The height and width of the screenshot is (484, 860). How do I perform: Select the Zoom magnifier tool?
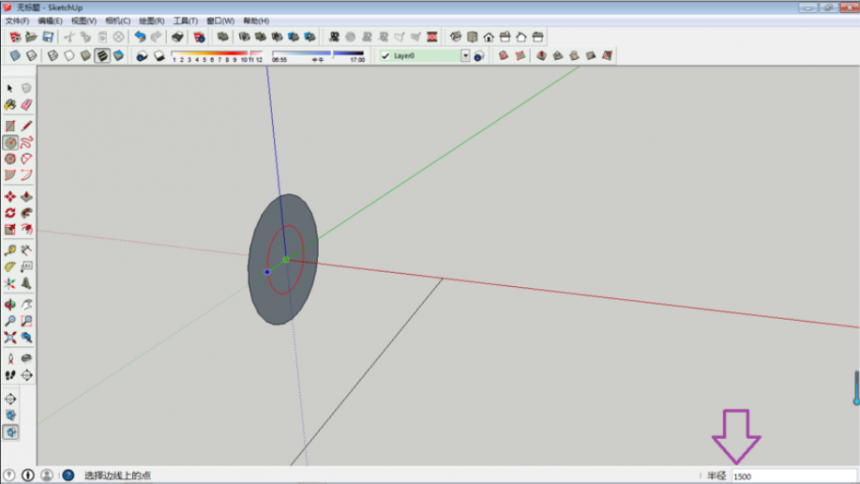(x=10, y=321)
